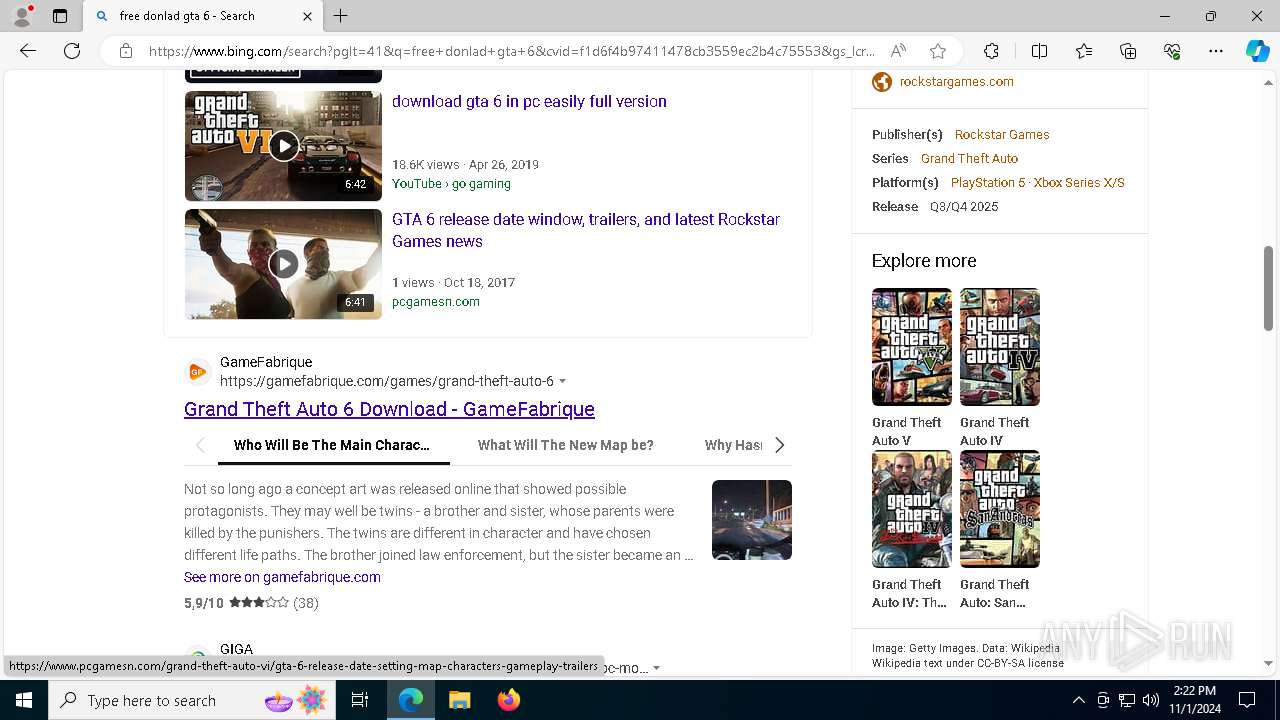1280x720 pixels.
Task: Open Grand Theft Auto V cover thumbnail
Action: pyautogui.click(x=912, y=347)
